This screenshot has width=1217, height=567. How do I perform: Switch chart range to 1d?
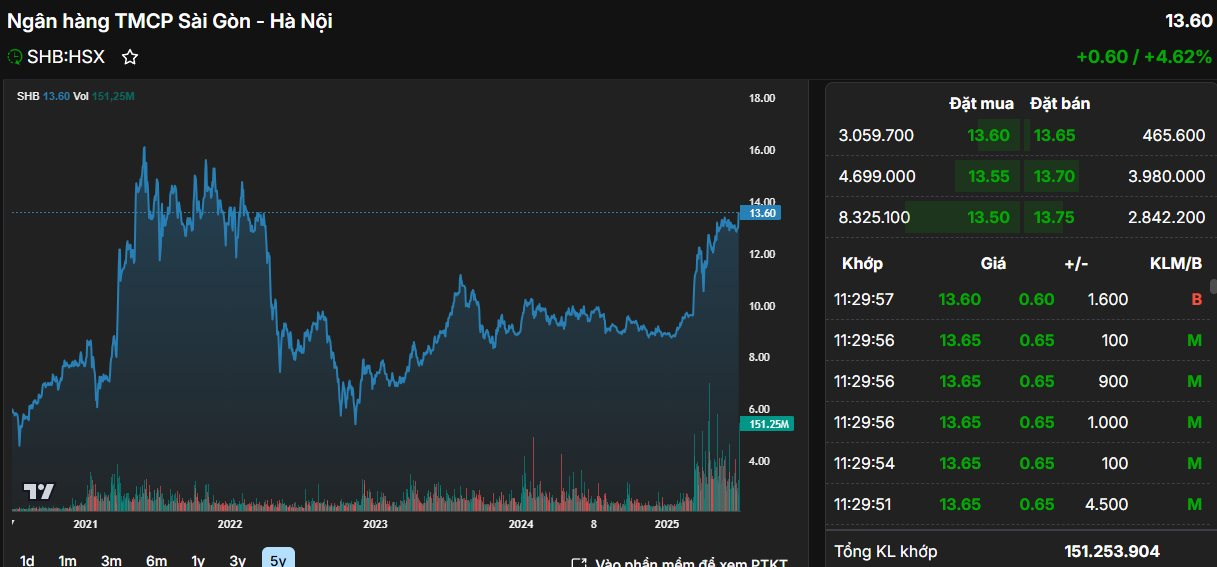tap(27, 561)
